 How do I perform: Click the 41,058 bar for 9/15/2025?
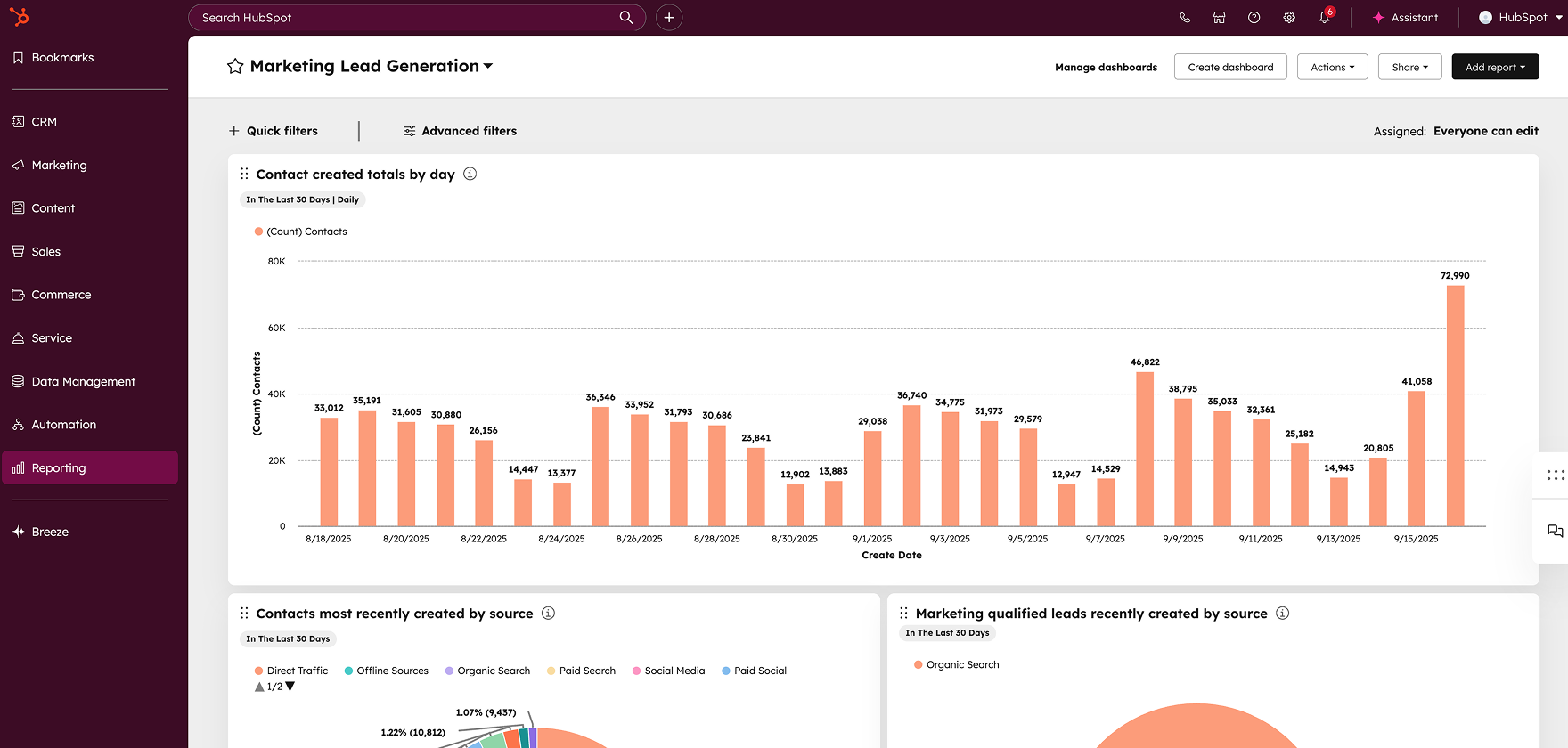[1416, 459]
